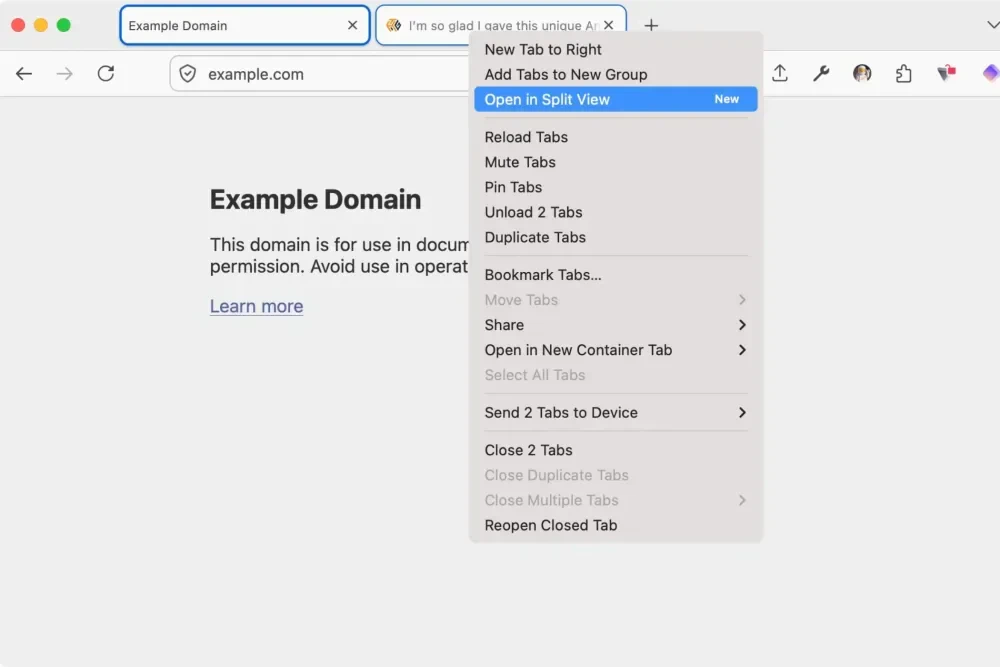This screenshot has height=667, width=1000.
Task: Click the profile avatar icon
Action: pyautogui.click(x=862, y=74)
